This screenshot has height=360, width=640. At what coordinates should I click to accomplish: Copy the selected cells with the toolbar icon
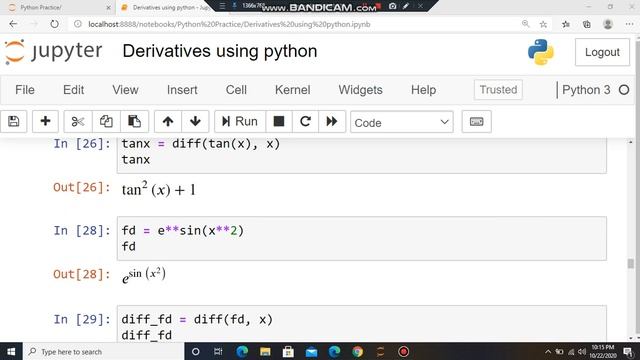(106, 121)
